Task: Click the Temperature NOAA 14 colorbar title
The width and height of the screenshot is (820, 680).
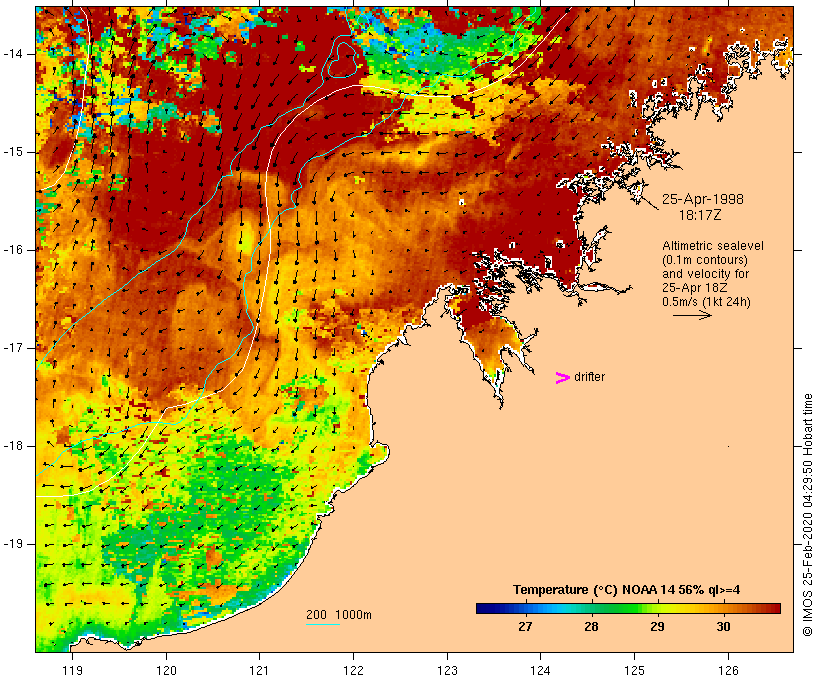Action: (x=627, y=590)
